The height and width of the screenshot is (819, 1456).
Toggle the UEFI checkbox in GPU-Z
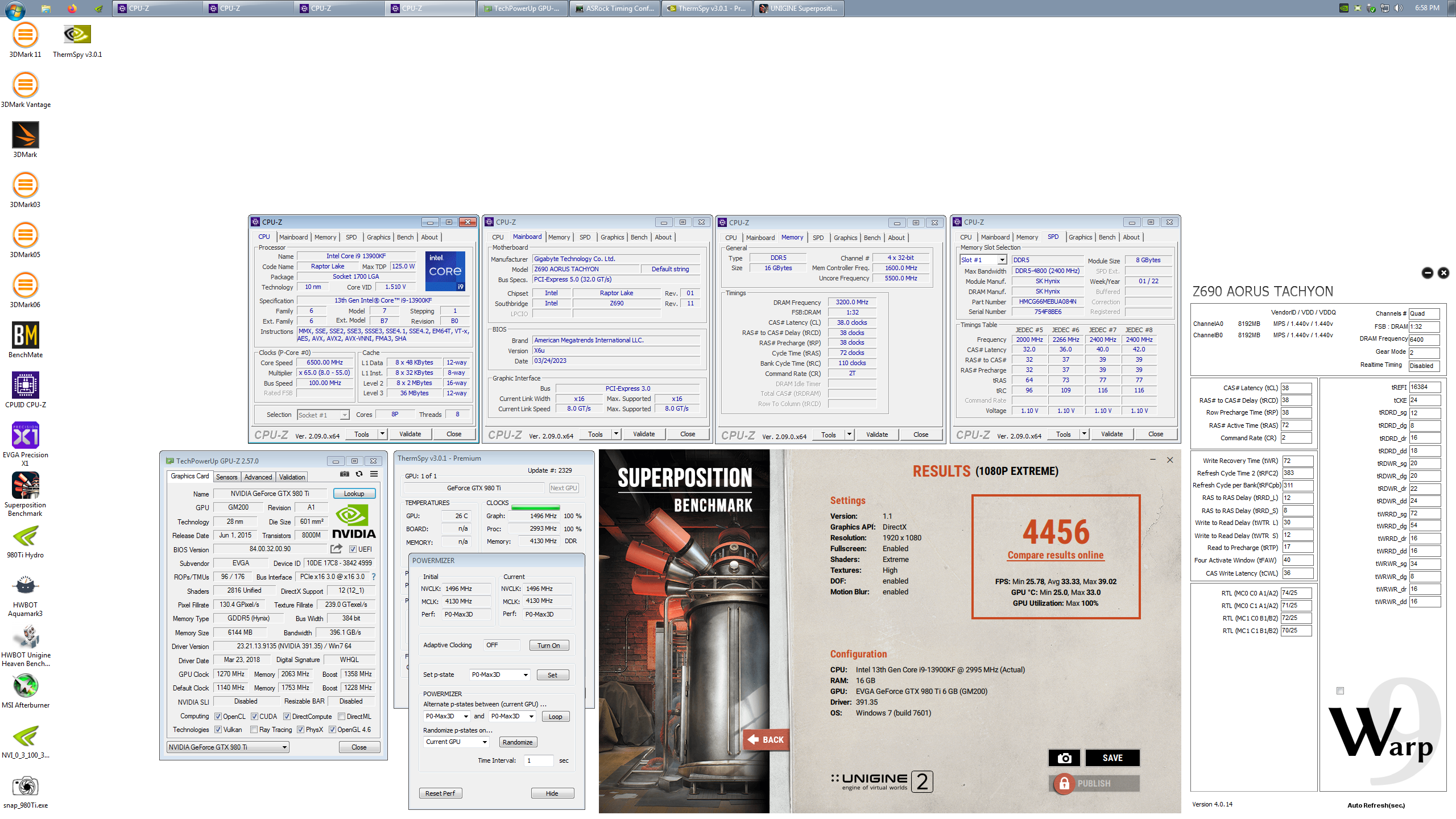353,549
